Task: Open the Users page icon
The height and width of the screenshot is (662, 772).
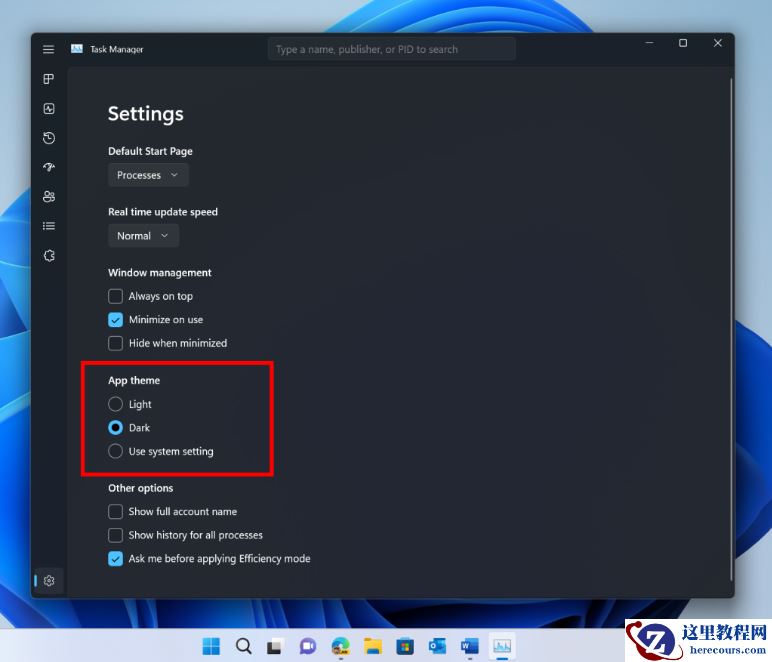Action: click(49, 196)
